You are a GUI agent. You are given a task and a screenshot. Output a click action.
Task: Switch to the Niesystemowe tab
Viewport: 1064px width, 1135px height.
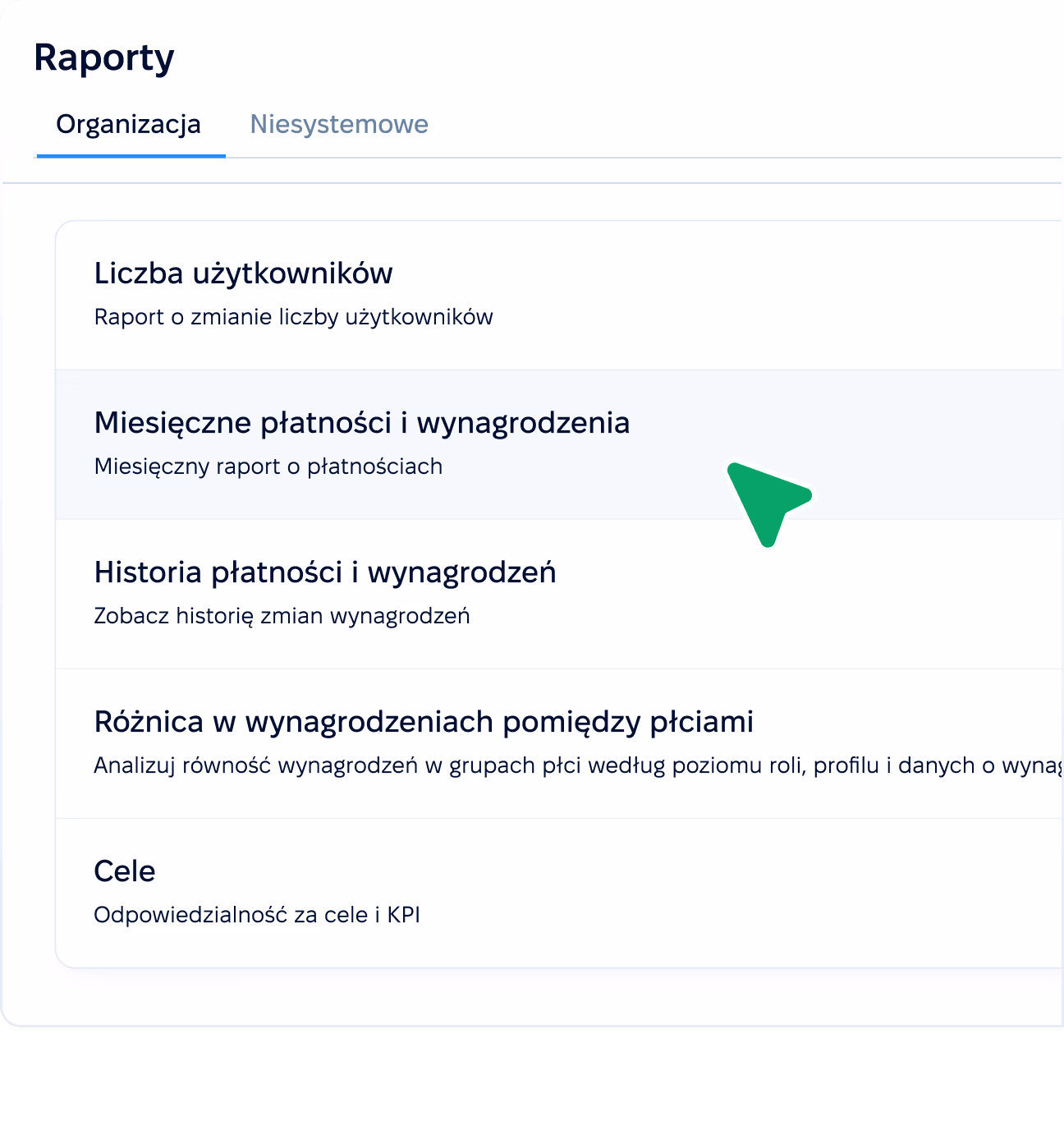click(x=339, y=124)
